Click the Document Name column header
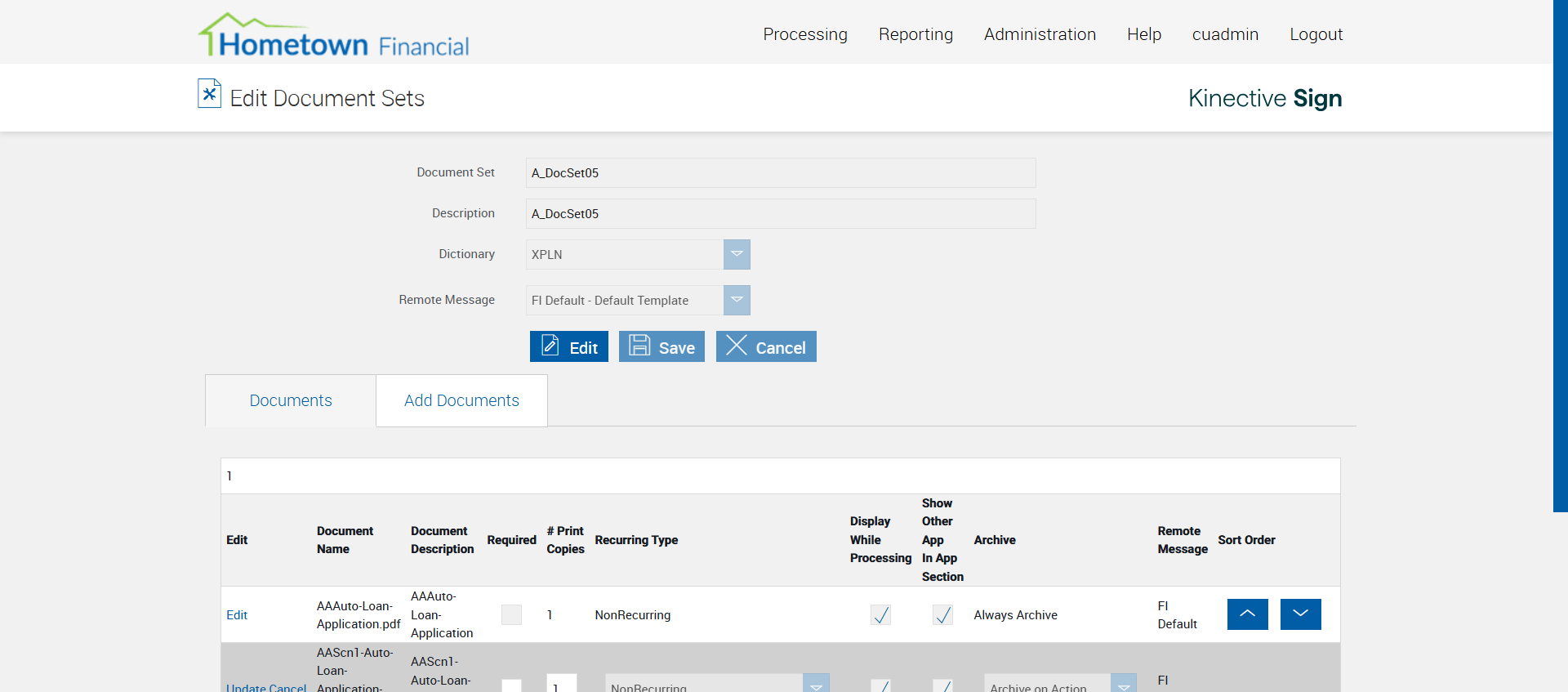Image resolution: width=1568 pixels, height=692 pixels. pyautogui.click(x=345, y=540)
